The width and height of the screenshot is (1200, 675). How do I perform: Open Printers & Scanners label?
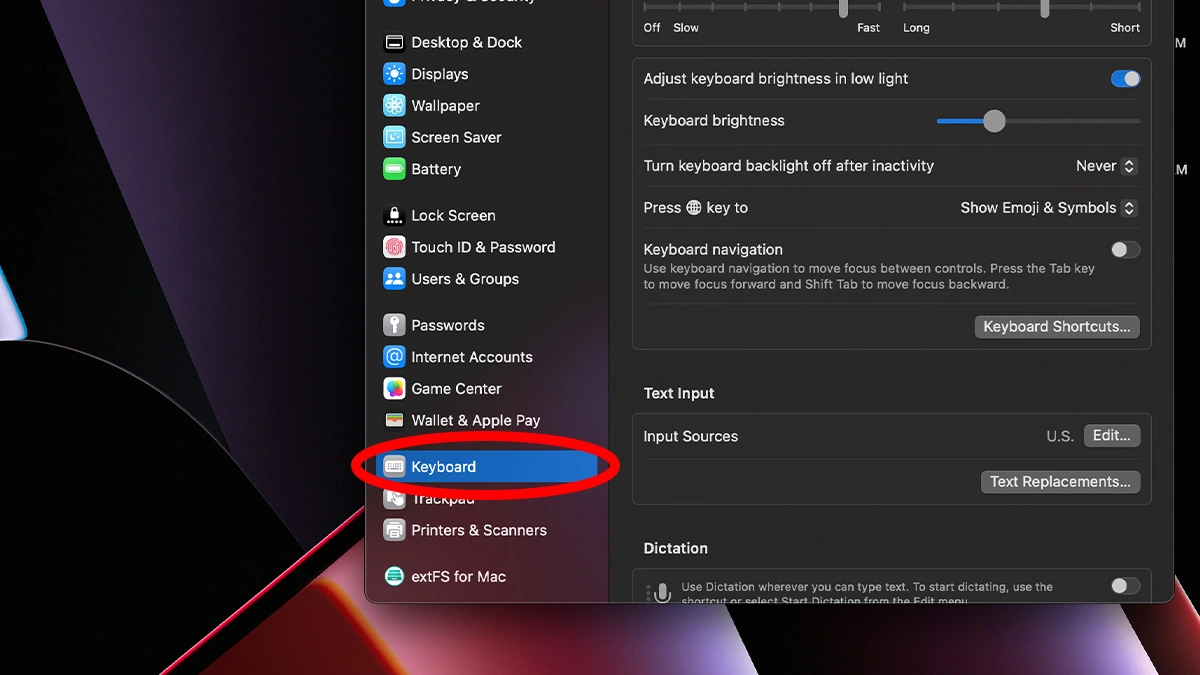pos(479,530)
